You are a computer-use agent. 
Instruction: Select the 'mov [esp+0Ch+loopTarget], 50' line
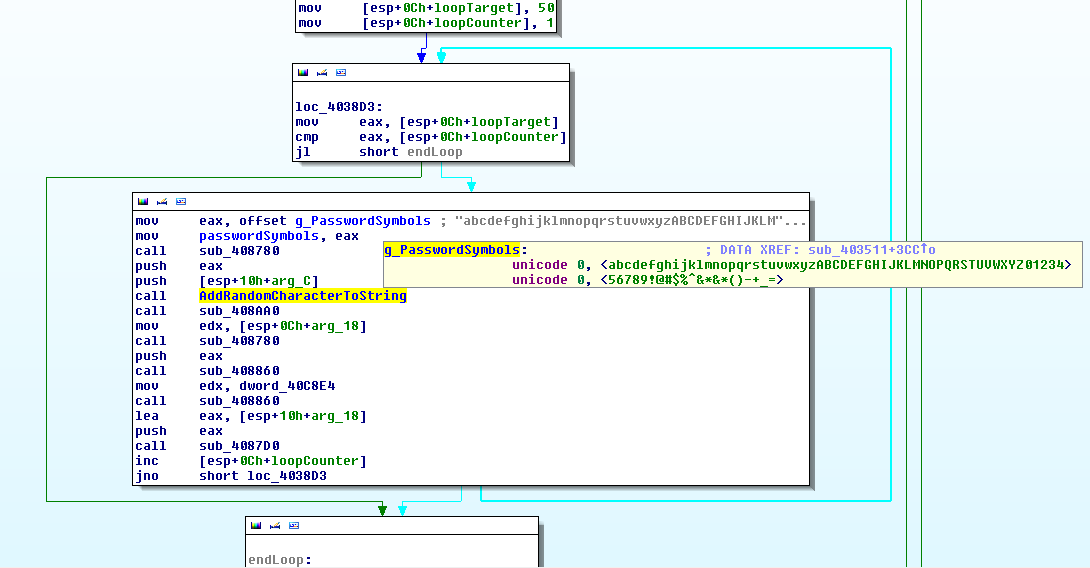[x=426, y=8]
